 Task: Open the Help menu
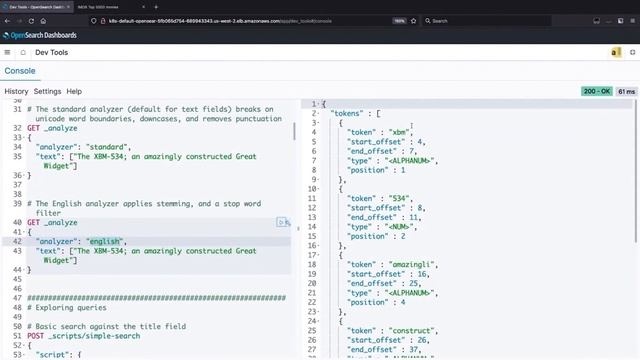coord(74,91)
